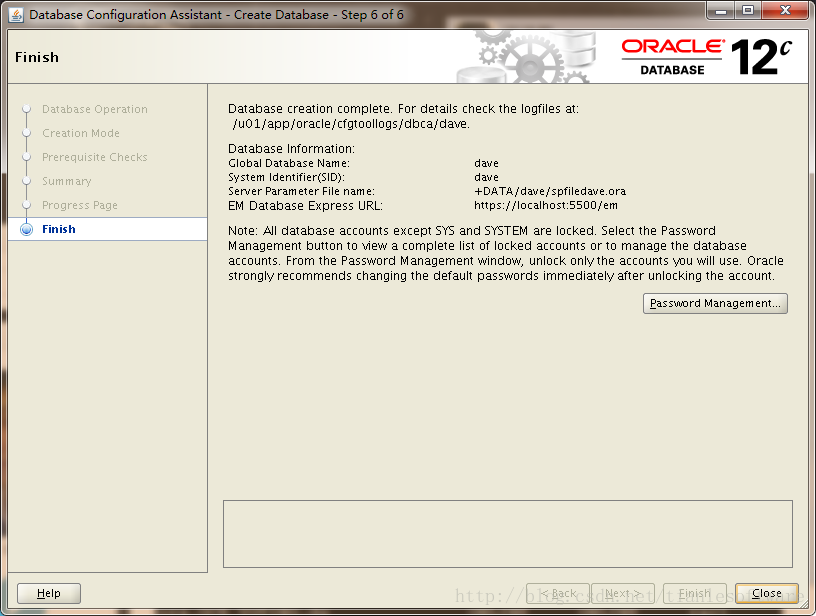Open the Password Management dialog
816x616 pixels.
click(715, 303)
